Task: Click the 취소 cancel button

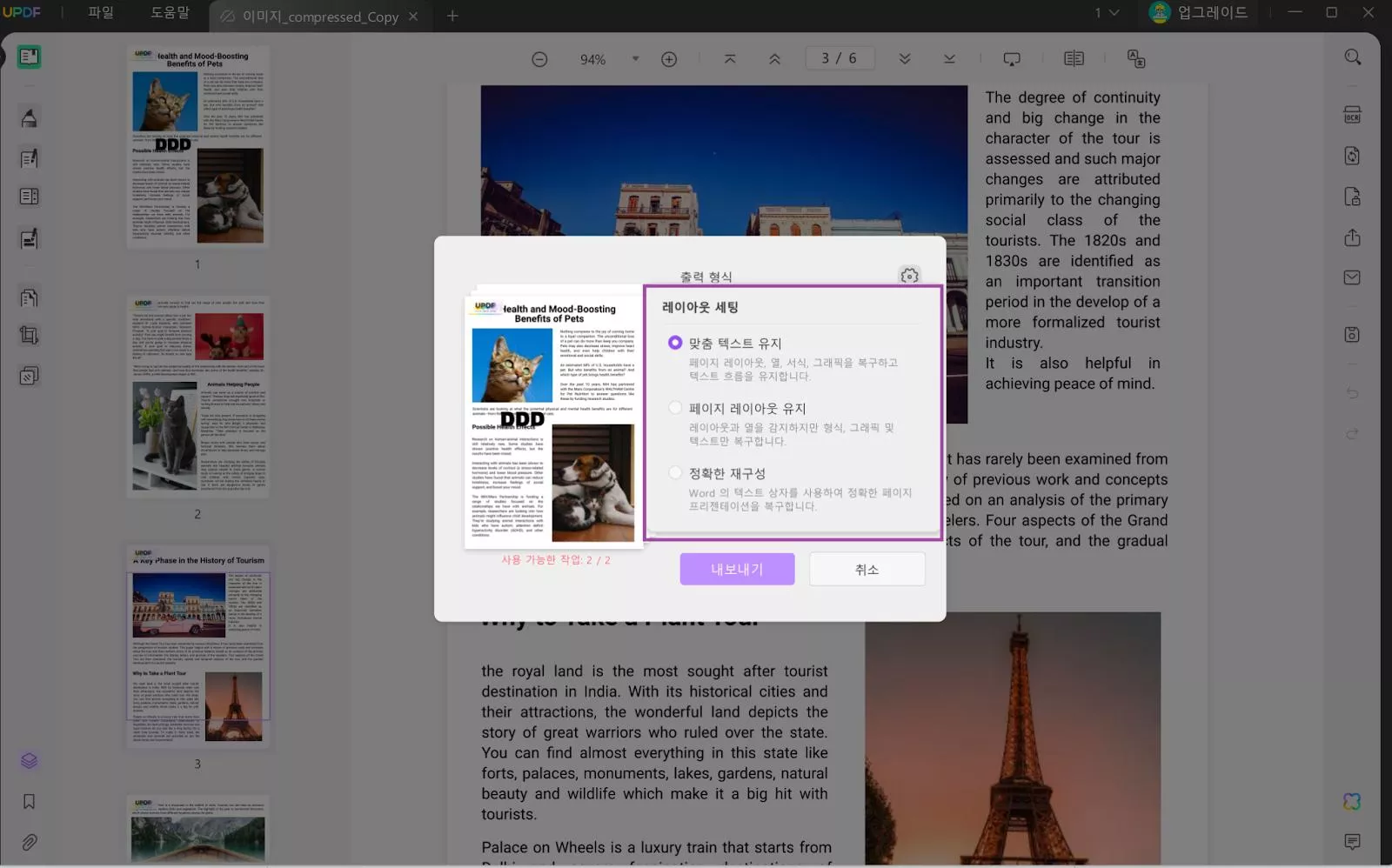Action: (x=867, y=569)
